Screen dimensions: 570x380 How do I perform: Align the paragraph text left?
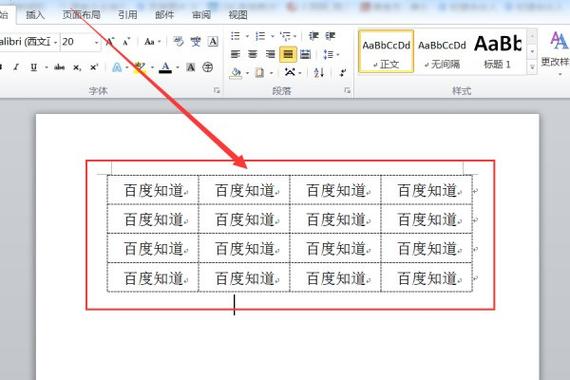[x=235, y=55]
